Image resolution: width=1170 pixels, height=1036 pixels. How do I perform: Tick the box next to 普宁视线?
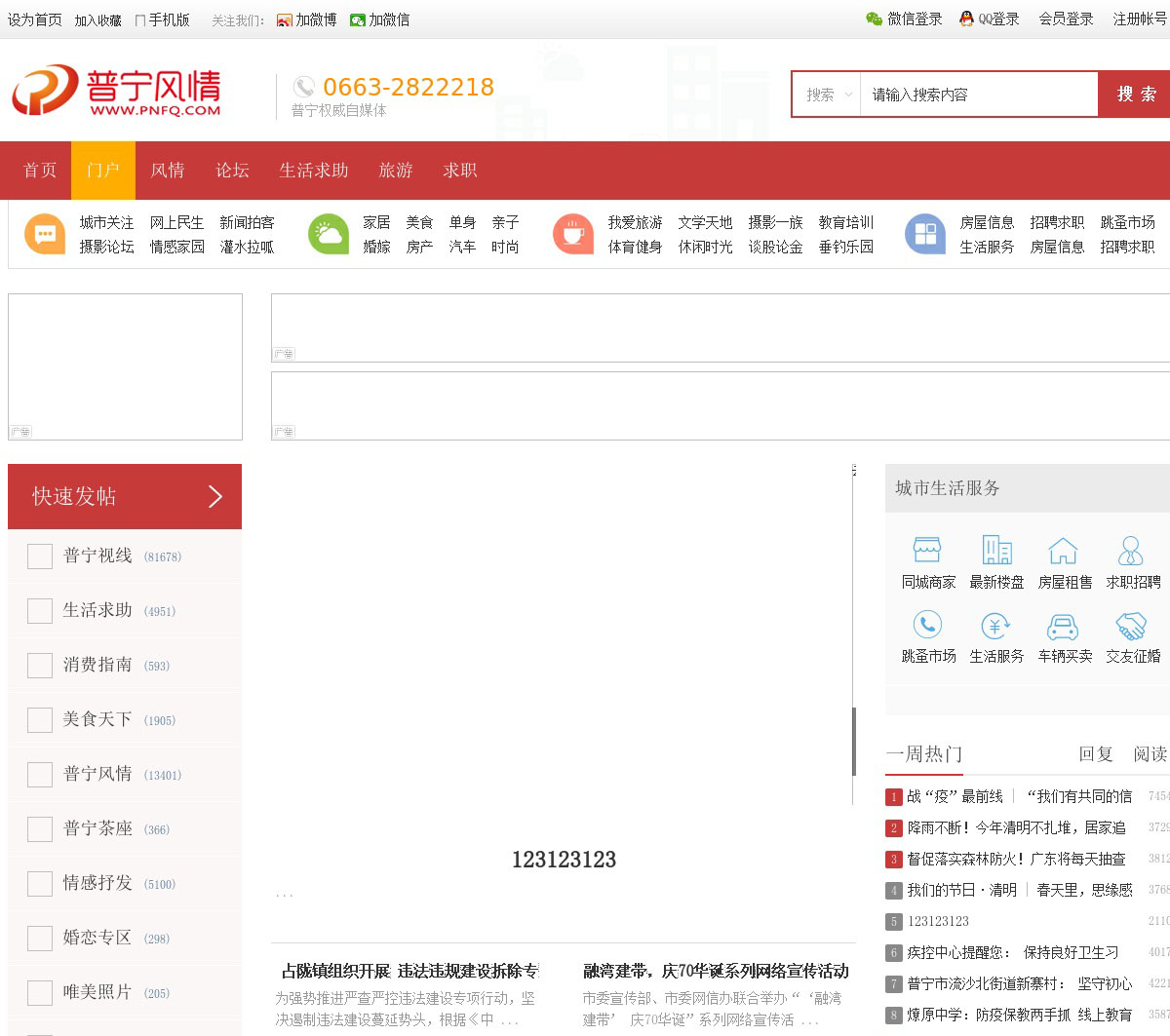pos(40,556)
